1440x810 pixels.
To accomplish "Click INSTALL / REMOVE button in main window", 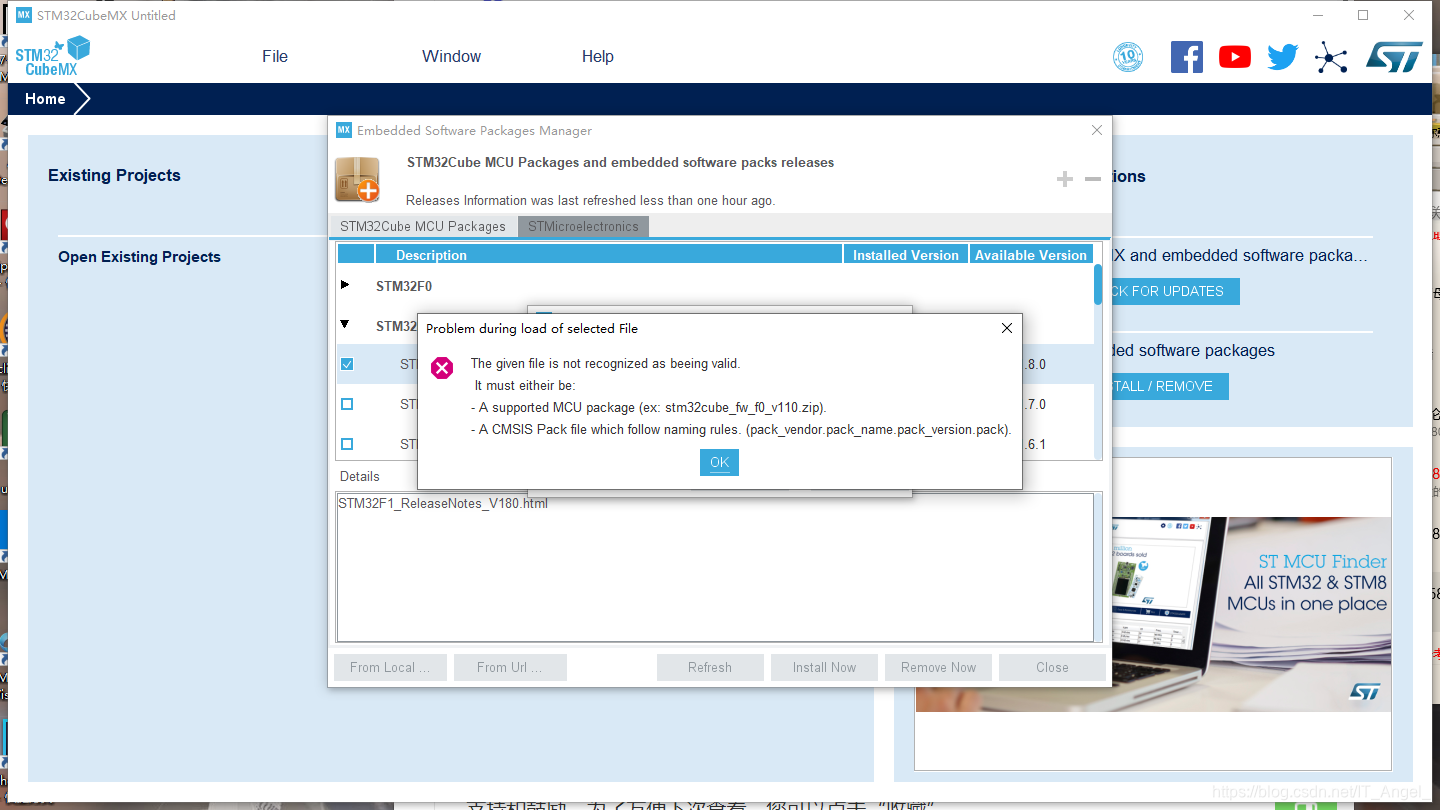I will click(1171, 386).
